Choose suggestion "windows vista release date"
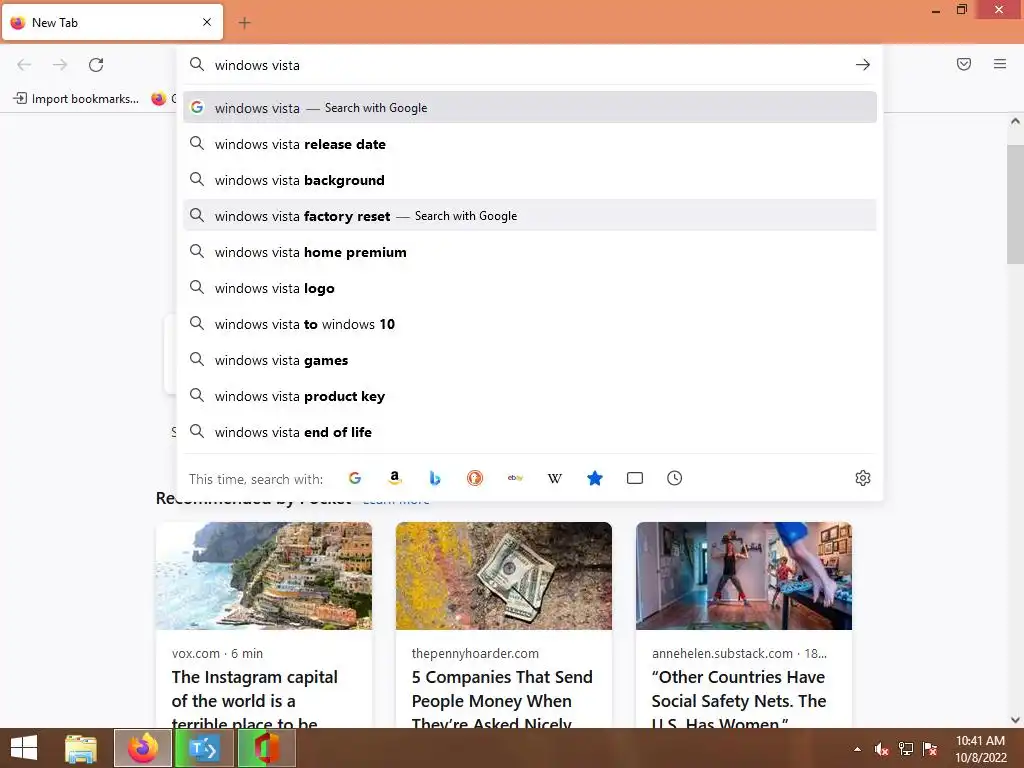 (x=530, y=144)
